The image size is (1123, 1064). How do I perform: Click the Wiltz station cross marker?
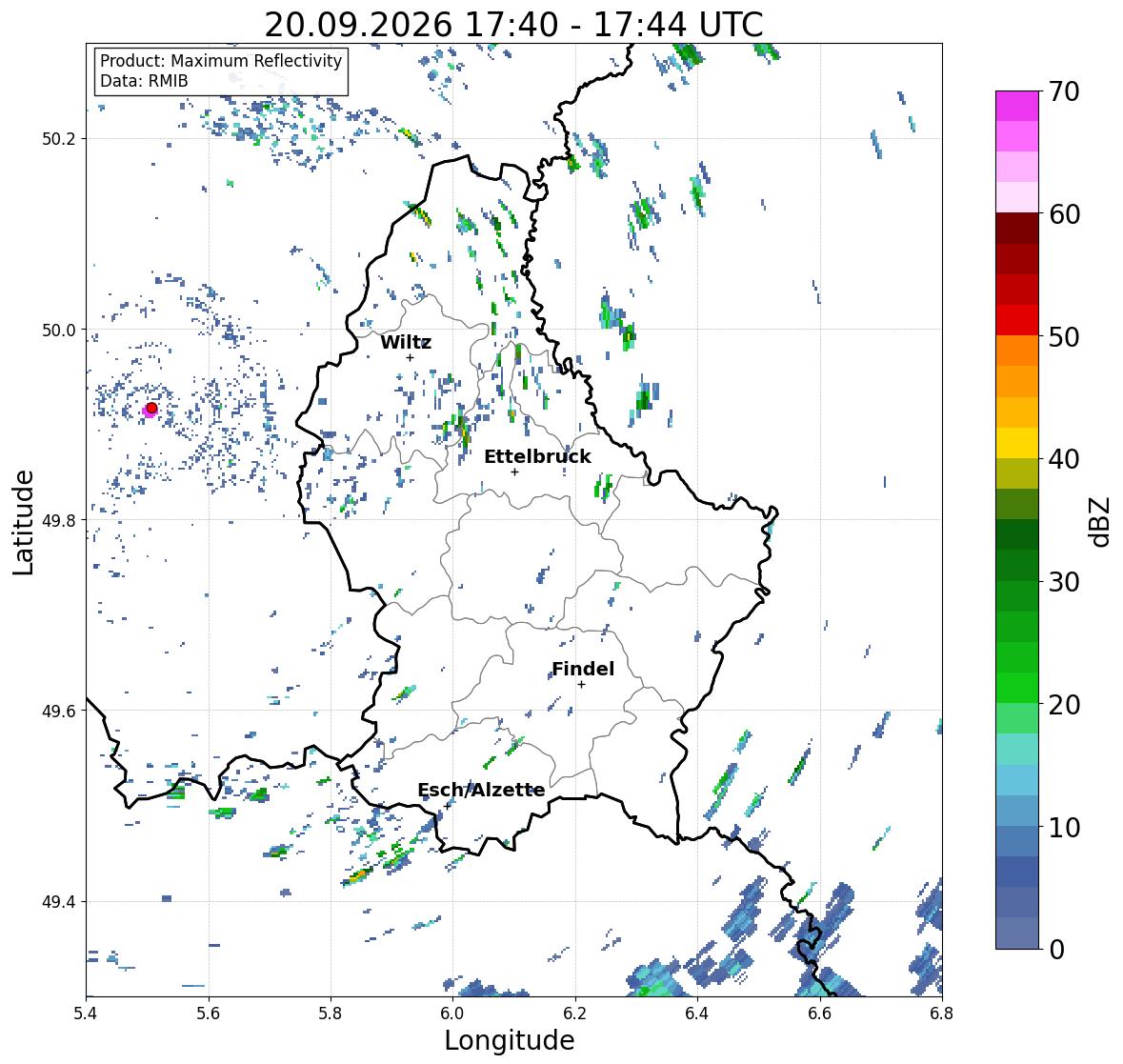(410, 357)
